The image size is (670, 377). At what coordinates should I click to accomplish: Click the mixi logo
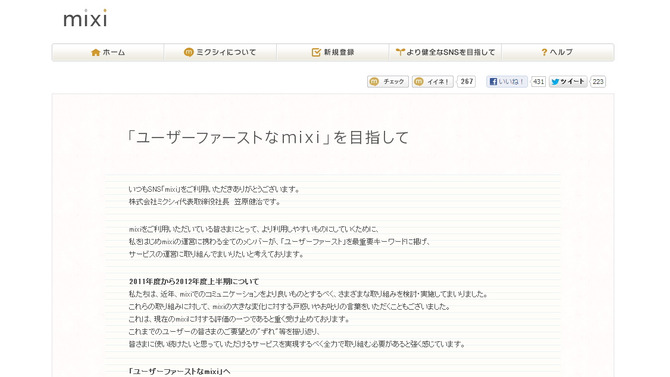coord(85,18)
